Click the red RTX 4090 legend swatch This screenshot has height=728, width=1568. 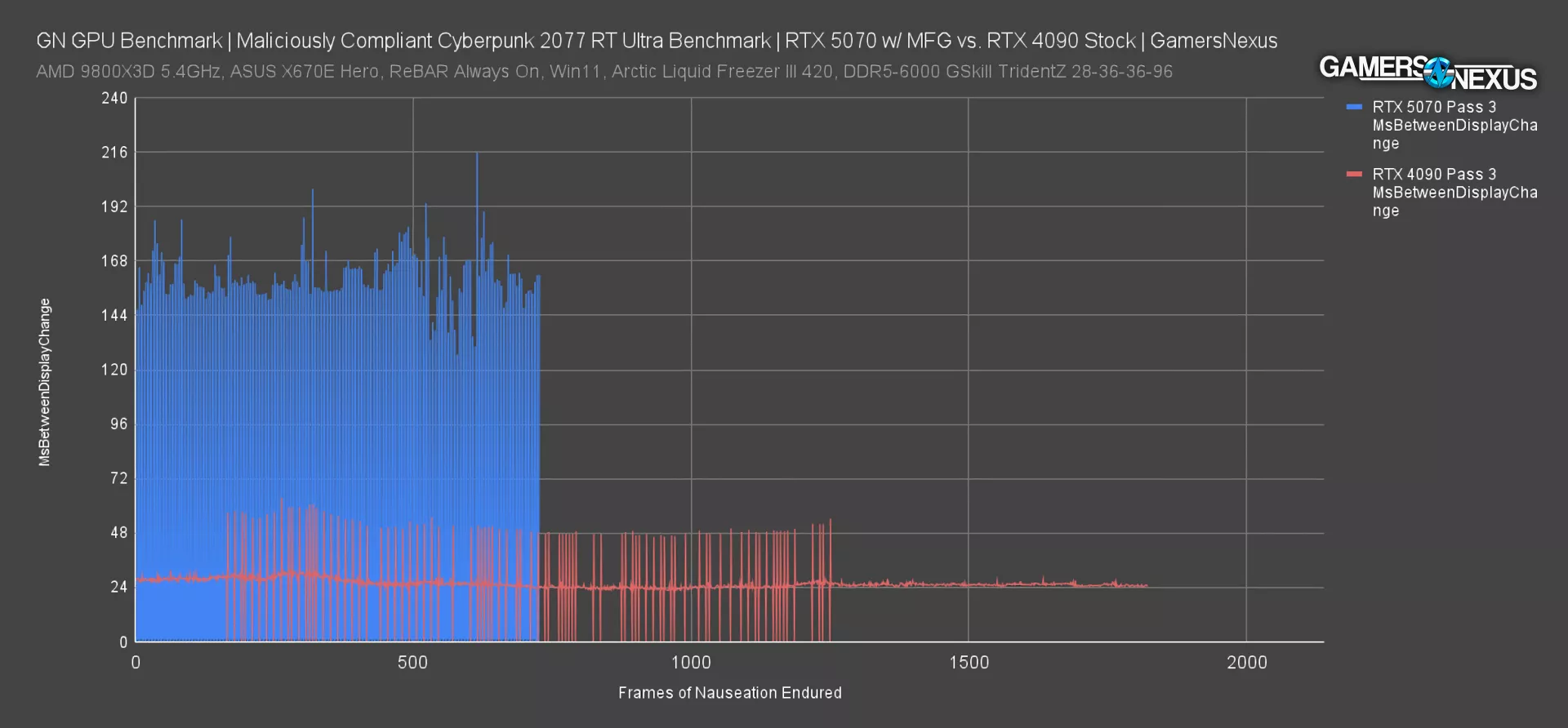pos(1355,175)
